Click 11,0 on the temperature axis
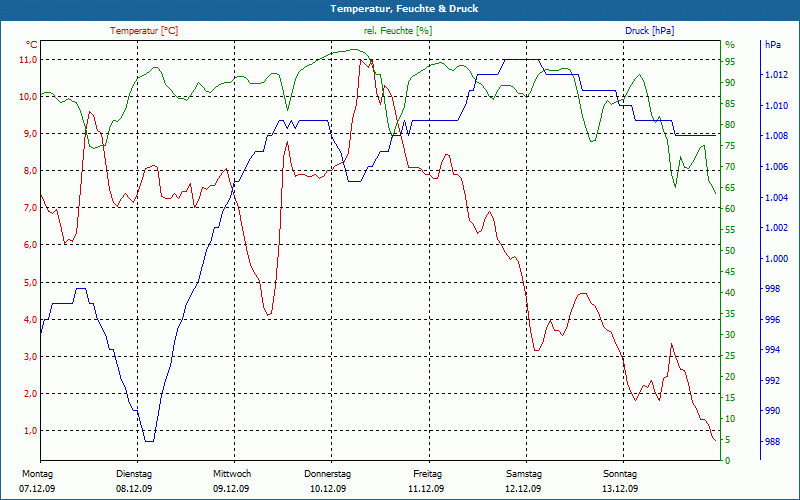 coord(28,60)
